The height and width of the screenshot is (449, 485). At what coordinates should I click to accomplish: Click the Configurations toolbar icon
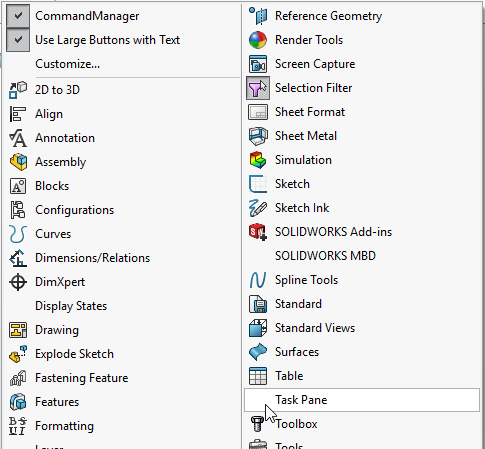tap(18, 210)
